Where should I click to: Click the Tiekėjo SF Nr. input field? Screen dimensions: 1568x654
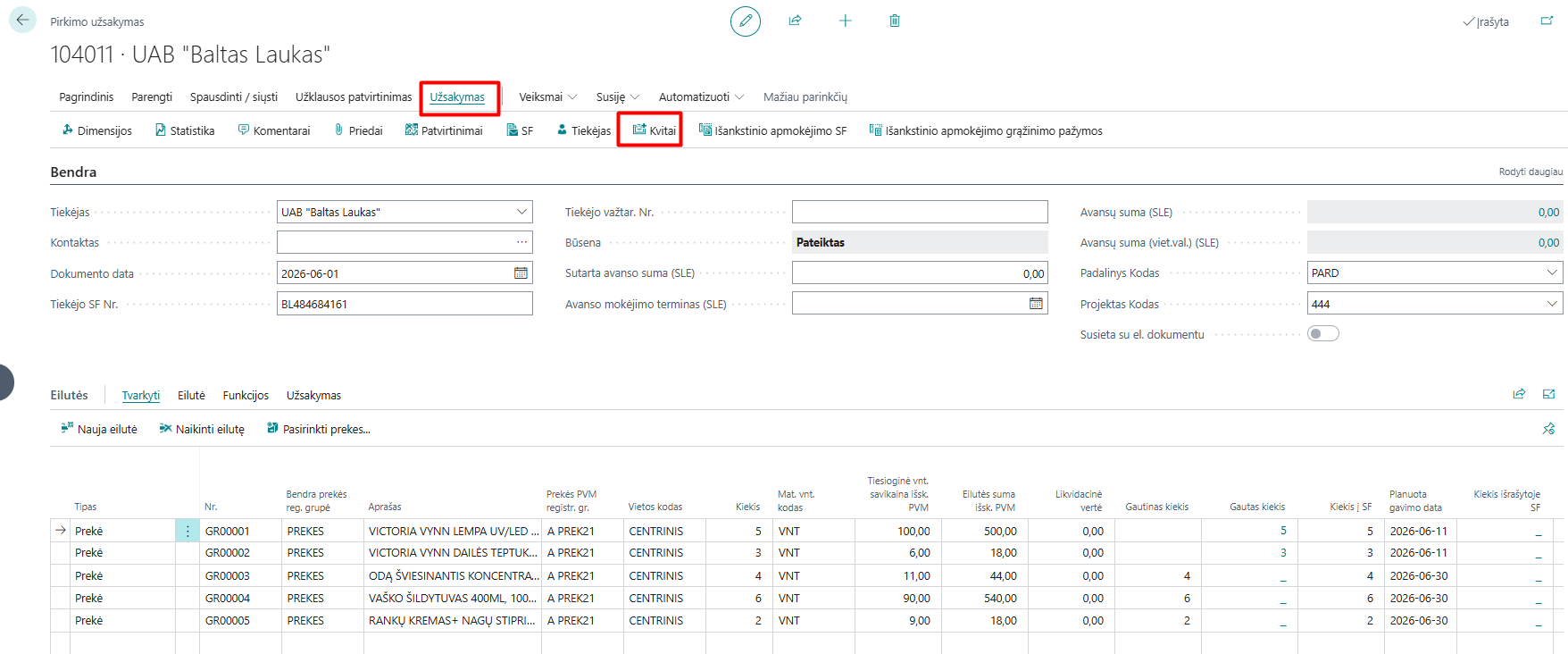click(405, 304)
